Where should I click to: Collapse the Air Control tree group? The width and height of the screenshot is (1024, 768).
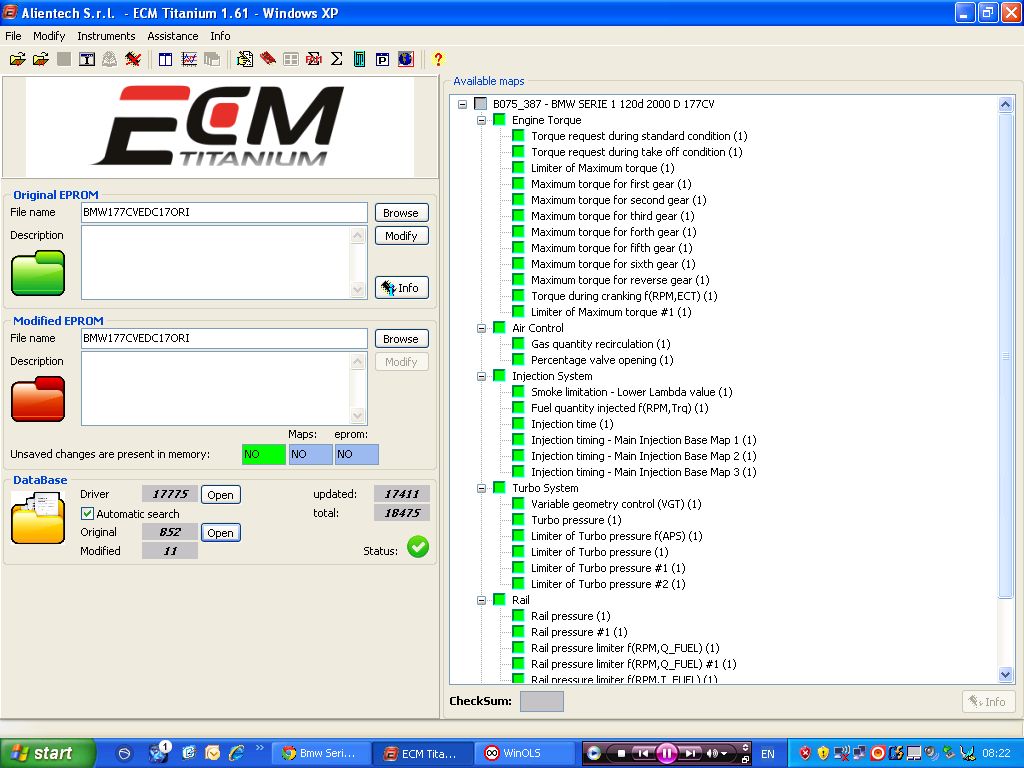481,328
